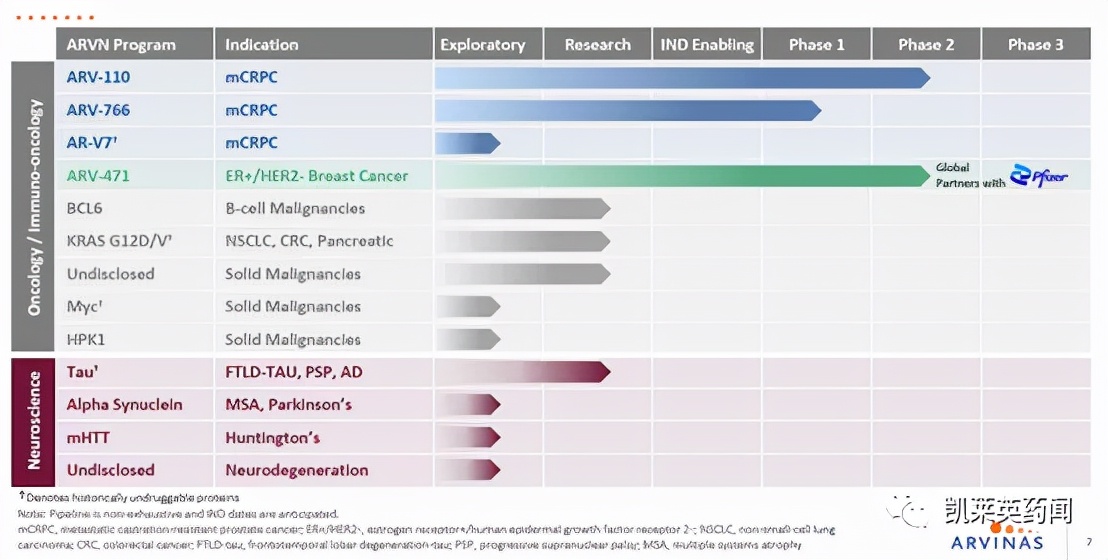Click the green ARV-471 progress bar
1108x560 pixels.
click(x=680, y=176)
